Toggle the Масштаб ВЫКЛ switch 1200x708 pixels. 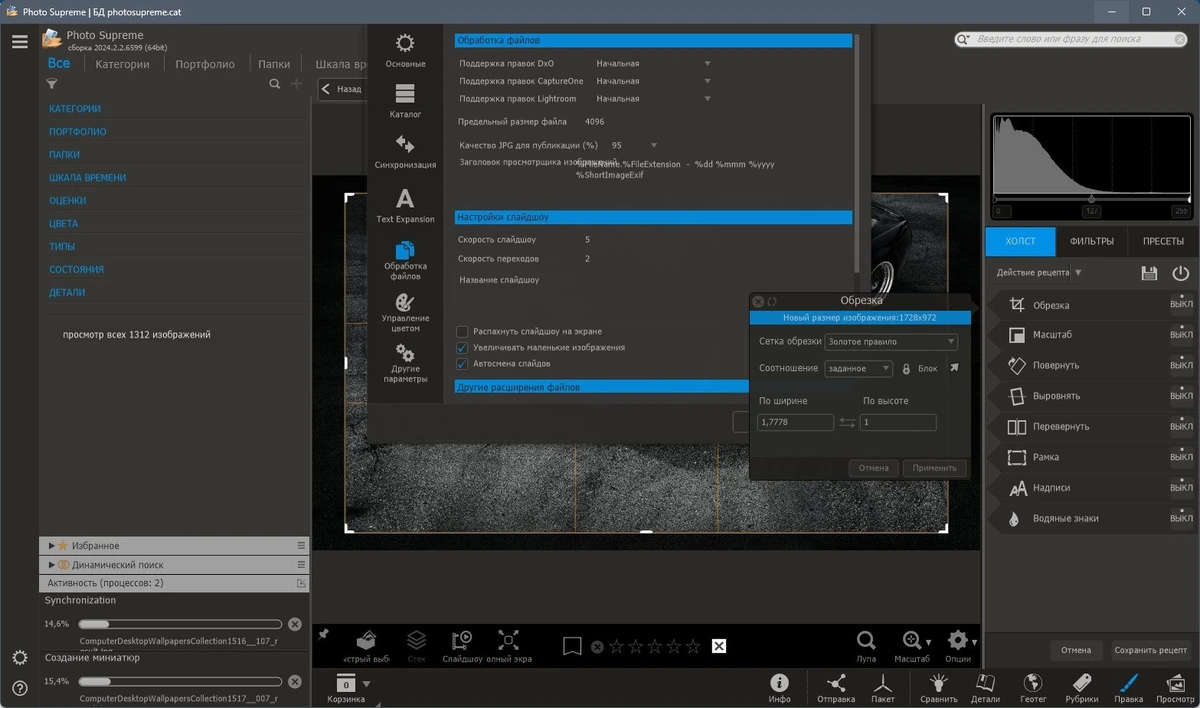pyautogui.click(x=1181, y=335)
